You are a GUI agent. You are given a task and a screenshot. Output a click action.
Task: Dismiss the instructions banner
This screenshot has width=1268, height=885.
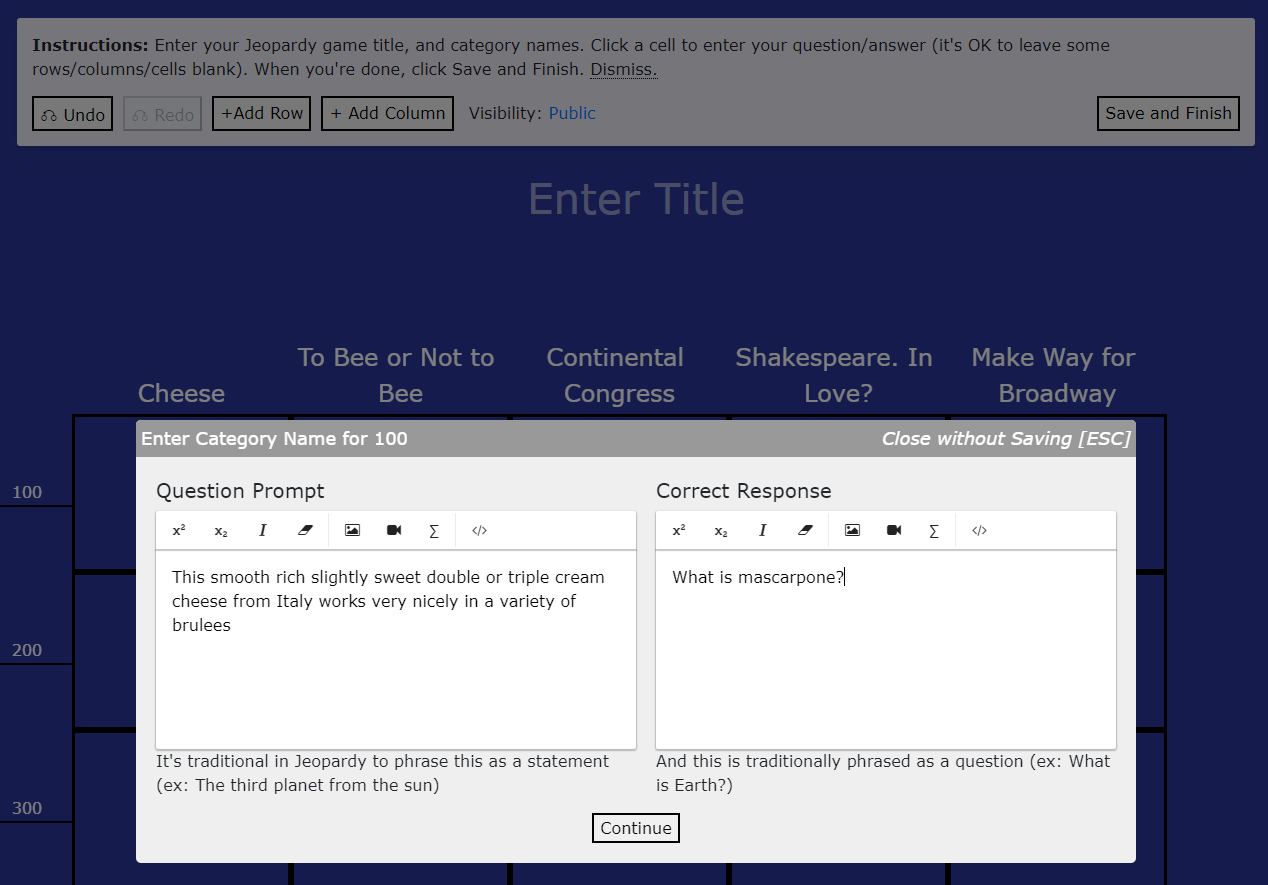tap(623, 69)
